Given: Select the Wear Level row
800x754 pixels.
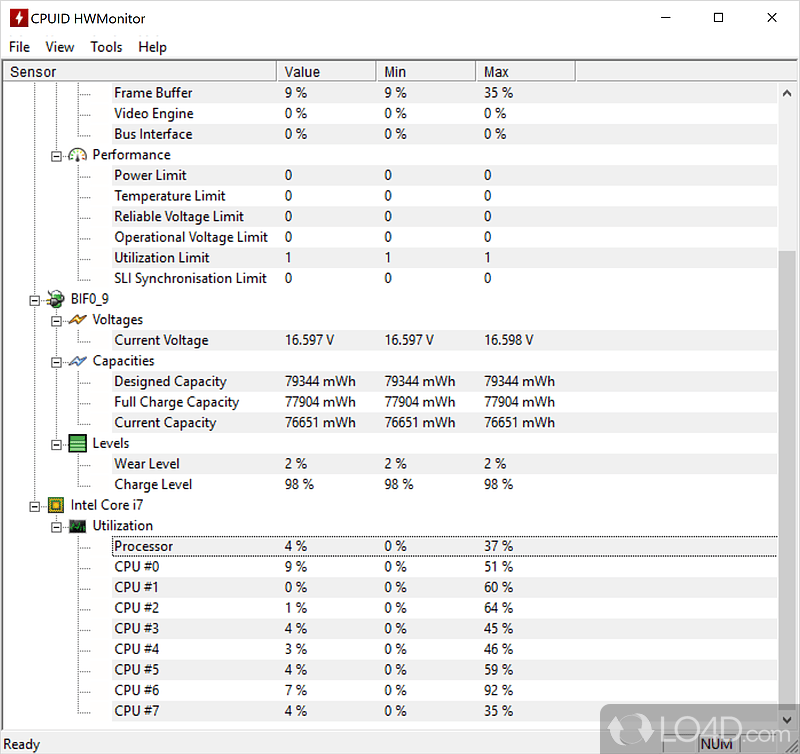Looking at the screenshot, I should (444, 464).
